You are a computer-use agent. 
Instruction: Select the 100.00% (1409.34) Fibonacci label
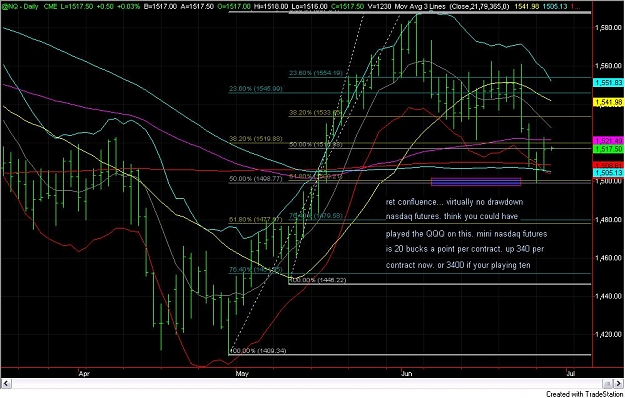coord(257,351)
